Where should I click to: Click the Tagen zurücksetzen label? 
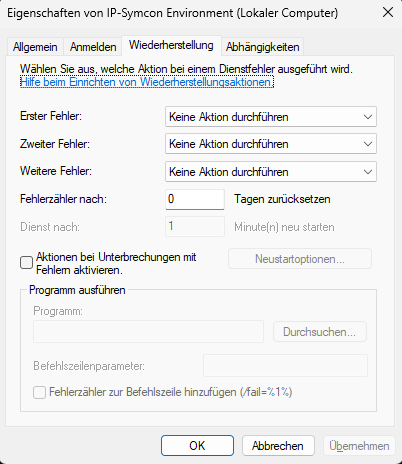point(282,199)
